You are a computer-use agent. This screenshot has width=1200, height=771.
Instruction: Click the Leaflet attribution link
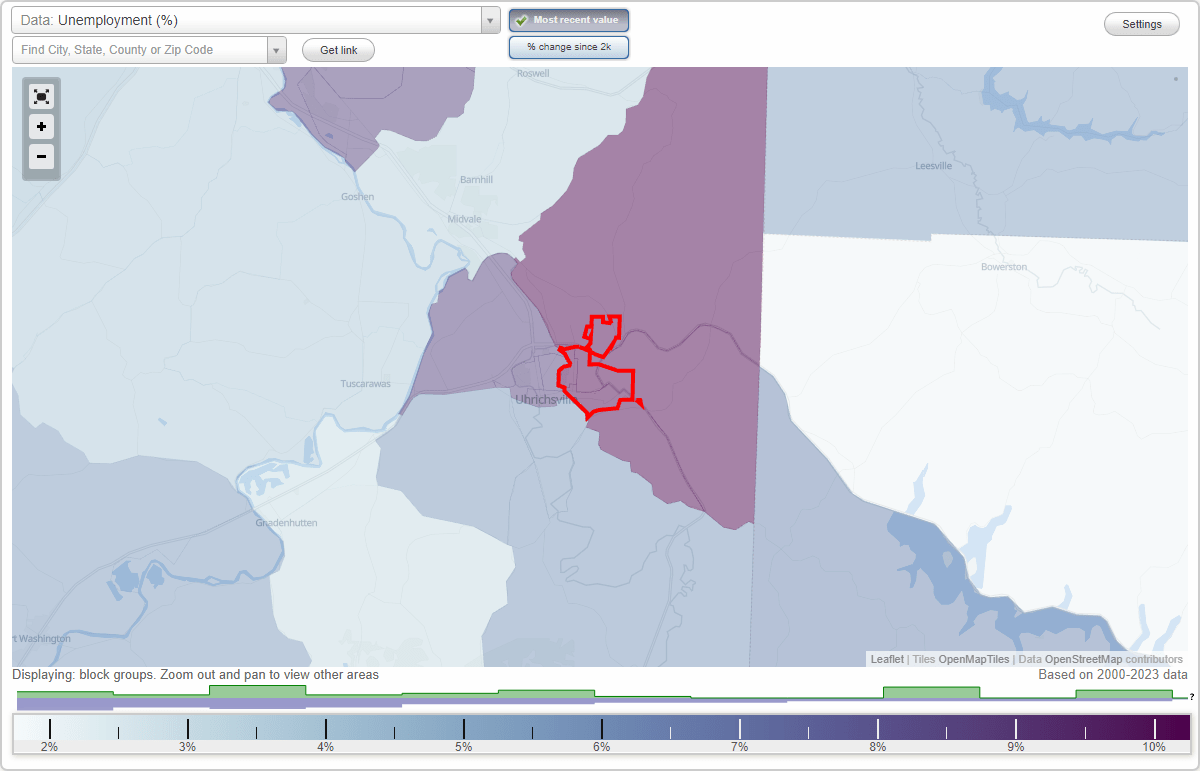click(886, 659)
